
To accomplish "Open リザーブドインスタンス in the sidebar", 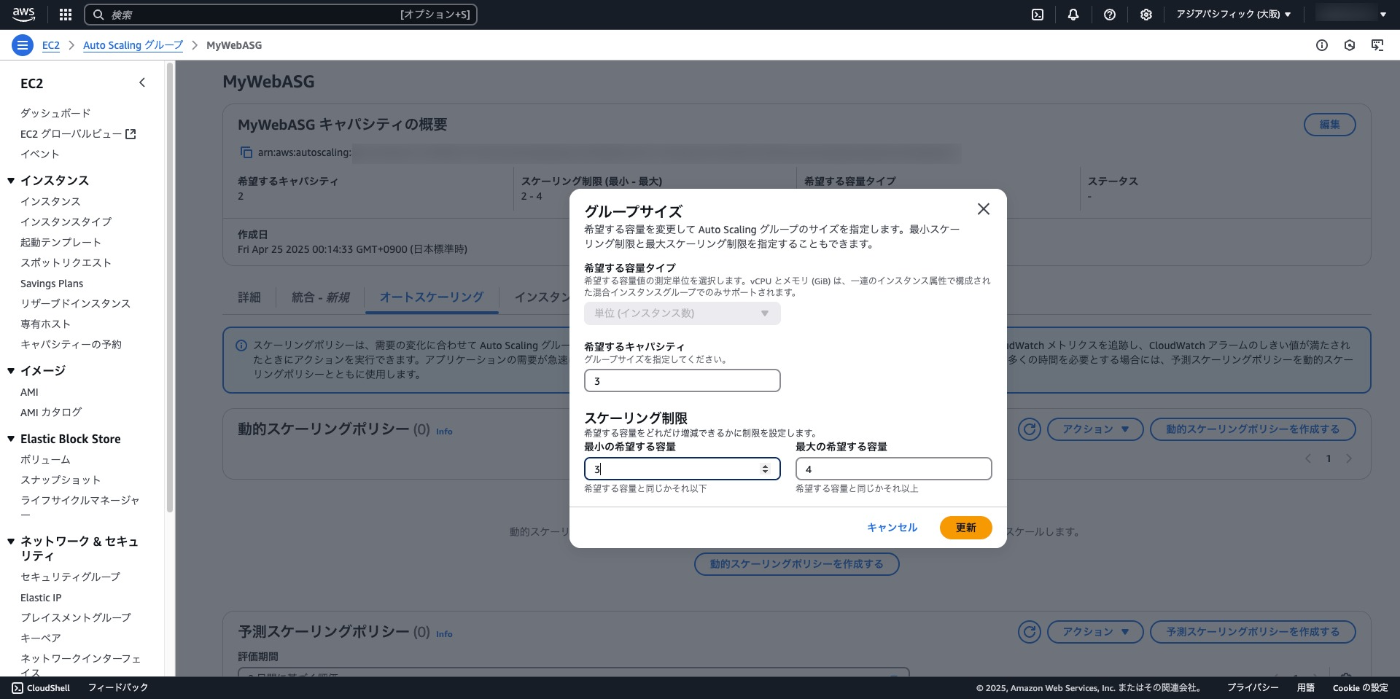I will tap(76, 304).
